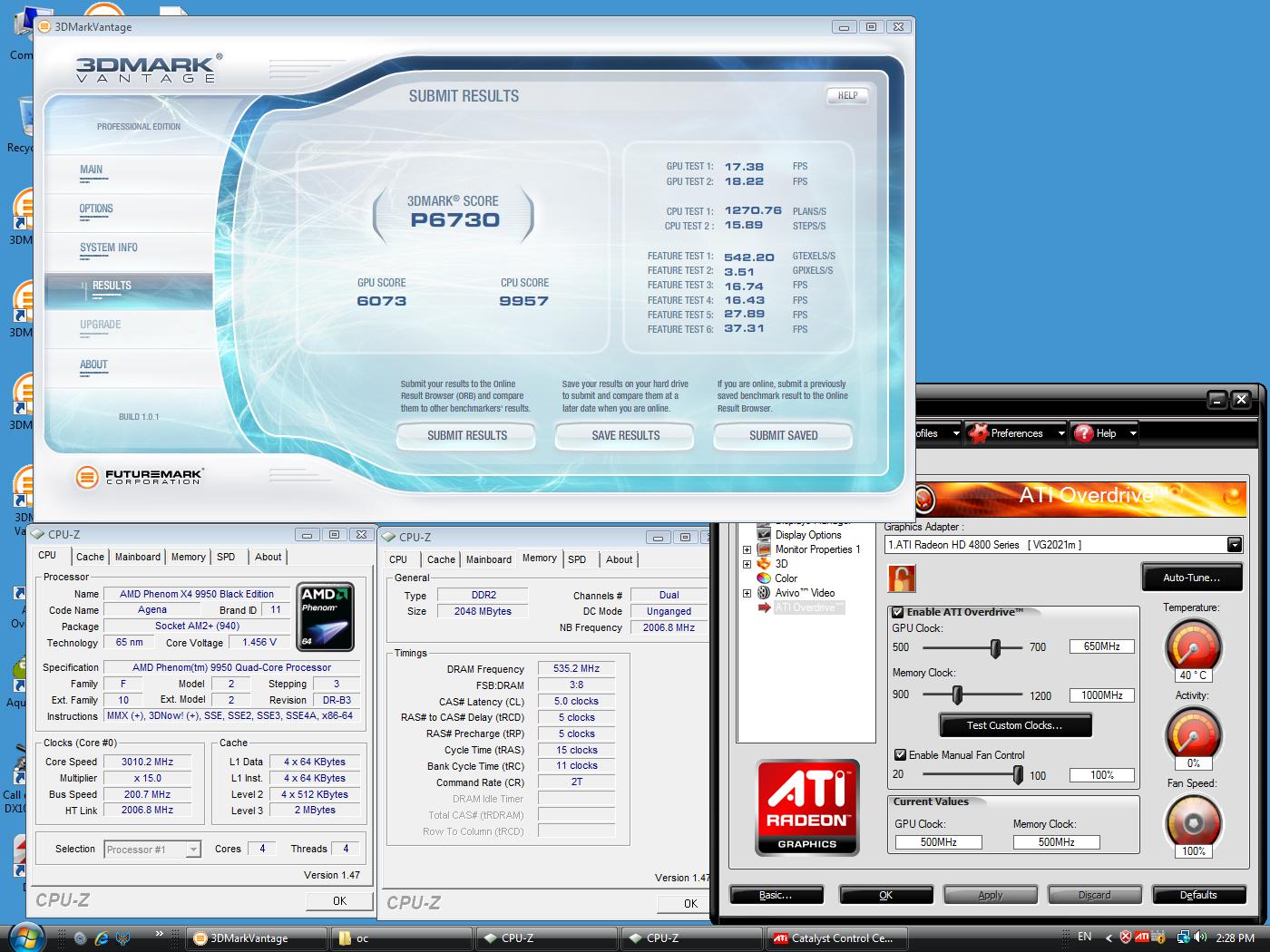Toggle Enable Manual Fan Control checkbox
This screenshot has width=1270, height=952.
(x=900, y=754)
